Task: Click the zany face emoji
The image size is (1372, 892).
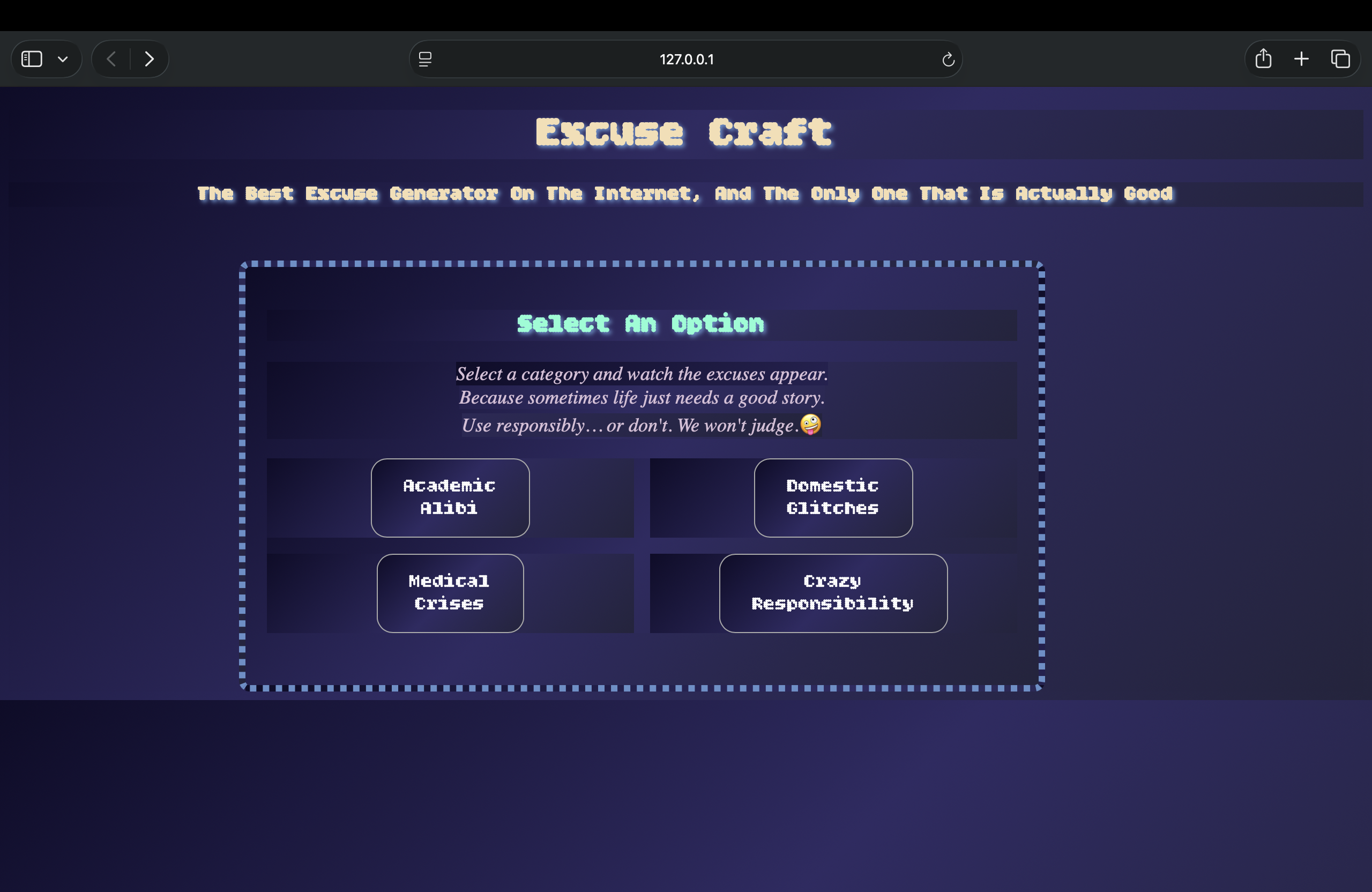Action: click(x=810, y=425)
